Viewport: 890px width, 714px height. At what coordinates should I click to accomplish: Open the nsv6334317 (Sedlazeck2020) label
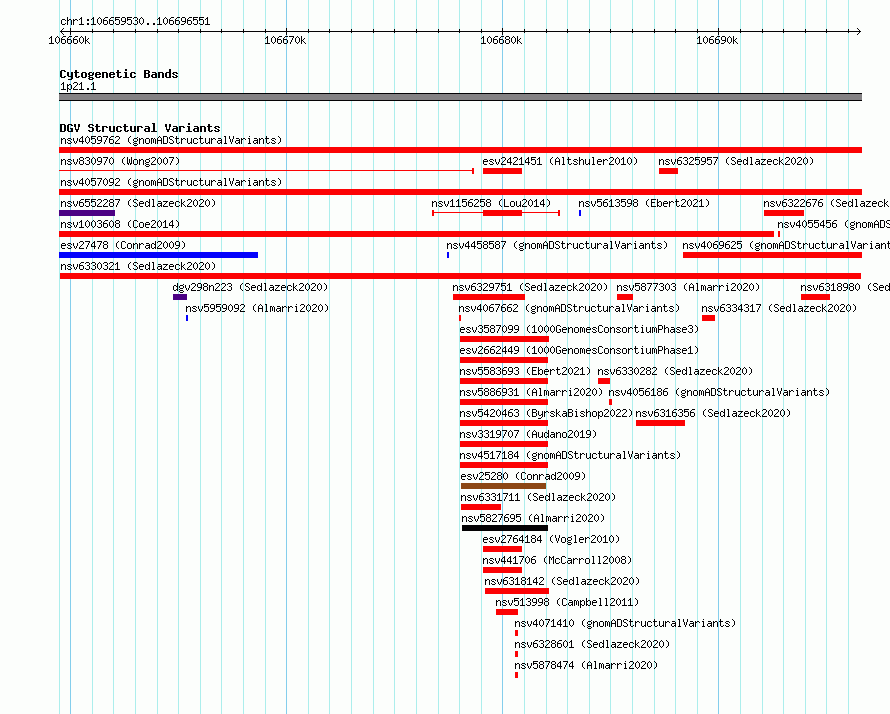tap(779, 308)
